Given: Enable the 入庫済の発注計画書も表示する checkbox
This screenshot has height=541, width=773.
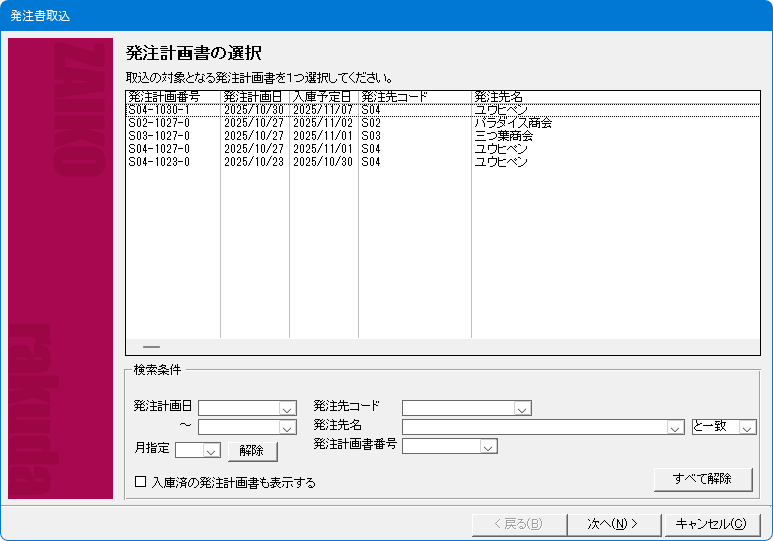Looking at the screenshot, I should tap(141, 482).
